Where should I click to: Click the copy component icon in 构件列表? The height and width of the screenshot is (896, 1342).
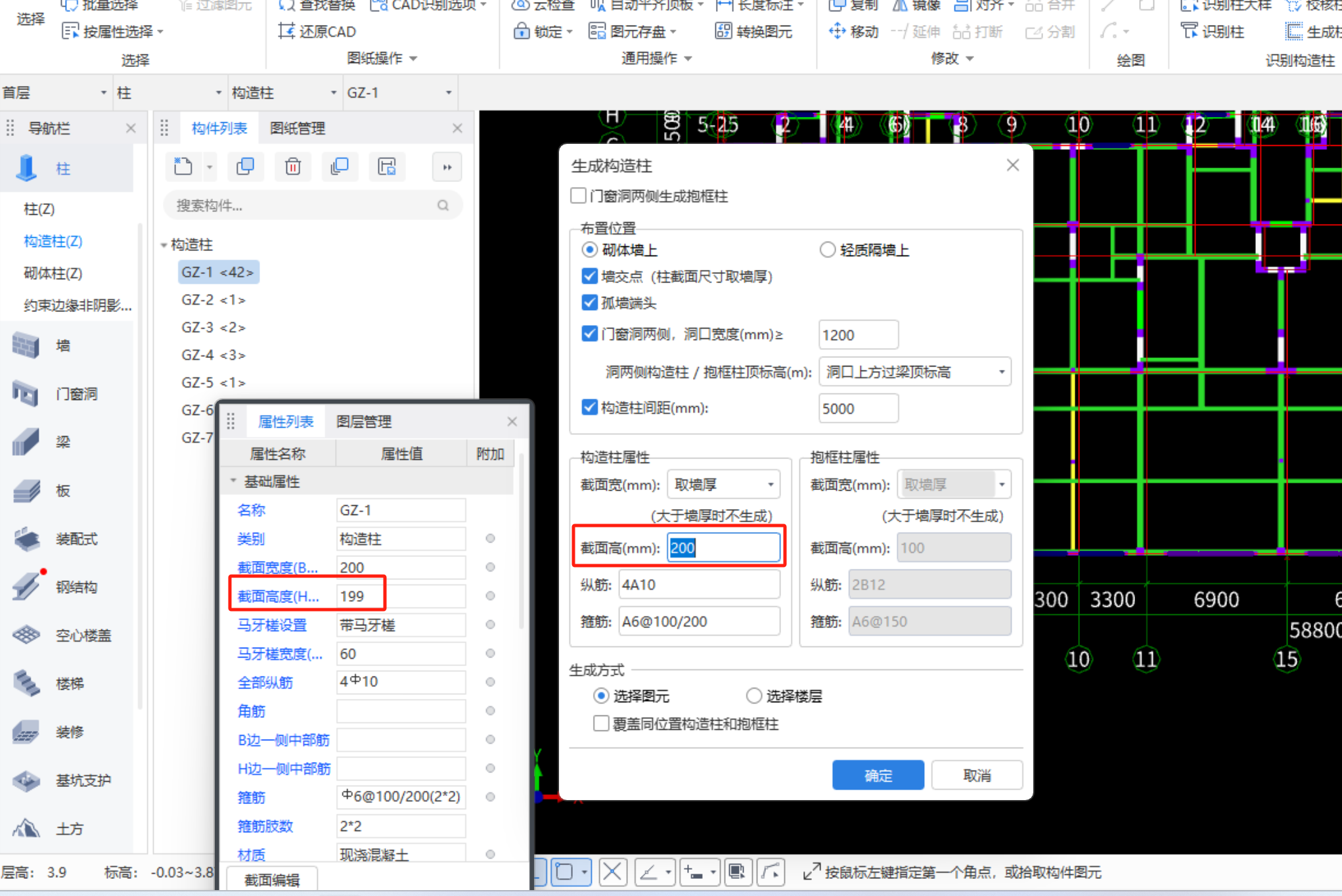(245, 167)
